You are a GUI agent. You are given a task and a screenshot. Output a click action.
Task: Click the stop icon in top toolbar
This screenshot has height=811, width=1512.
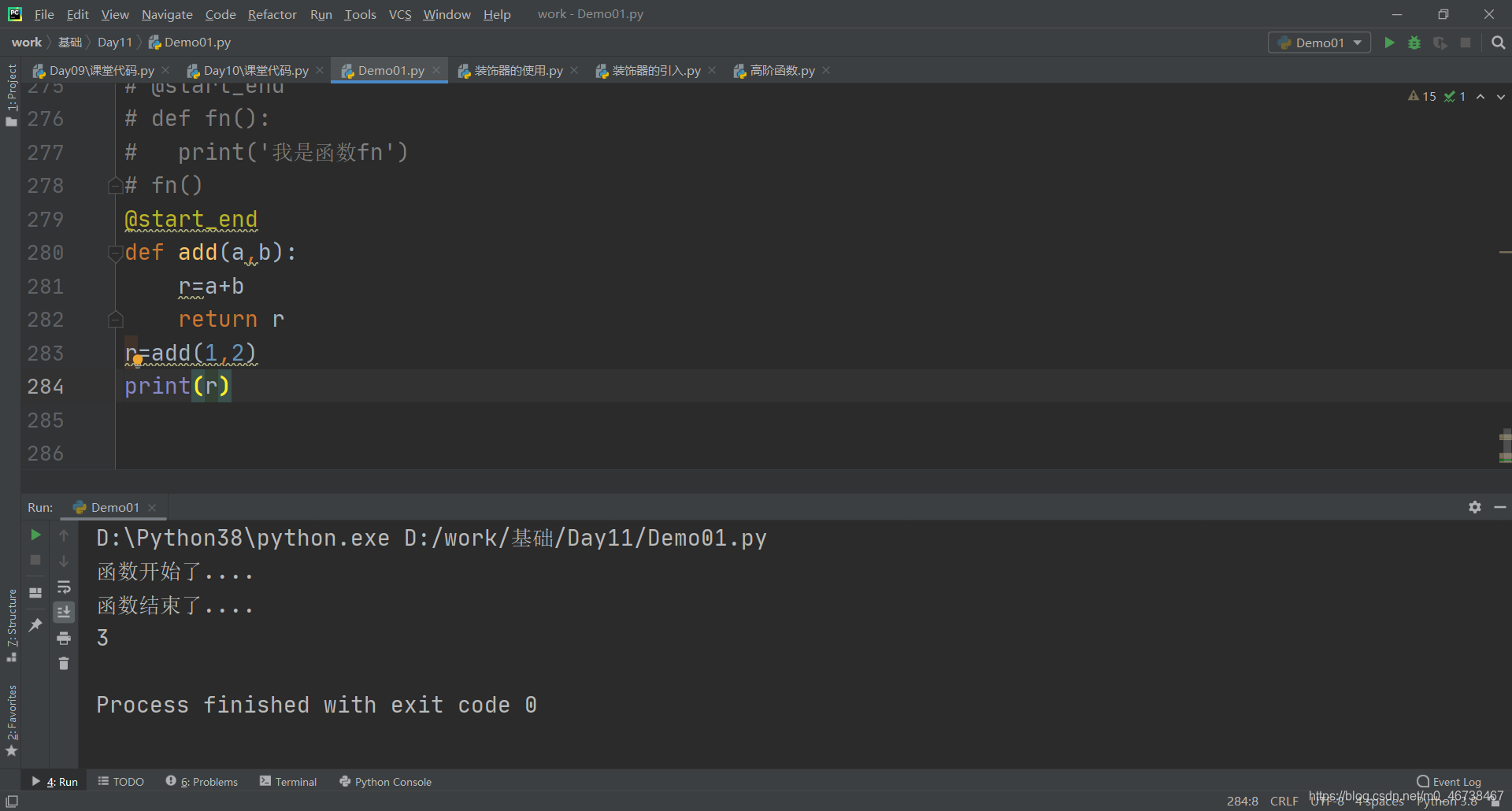tap(1466, 43)
